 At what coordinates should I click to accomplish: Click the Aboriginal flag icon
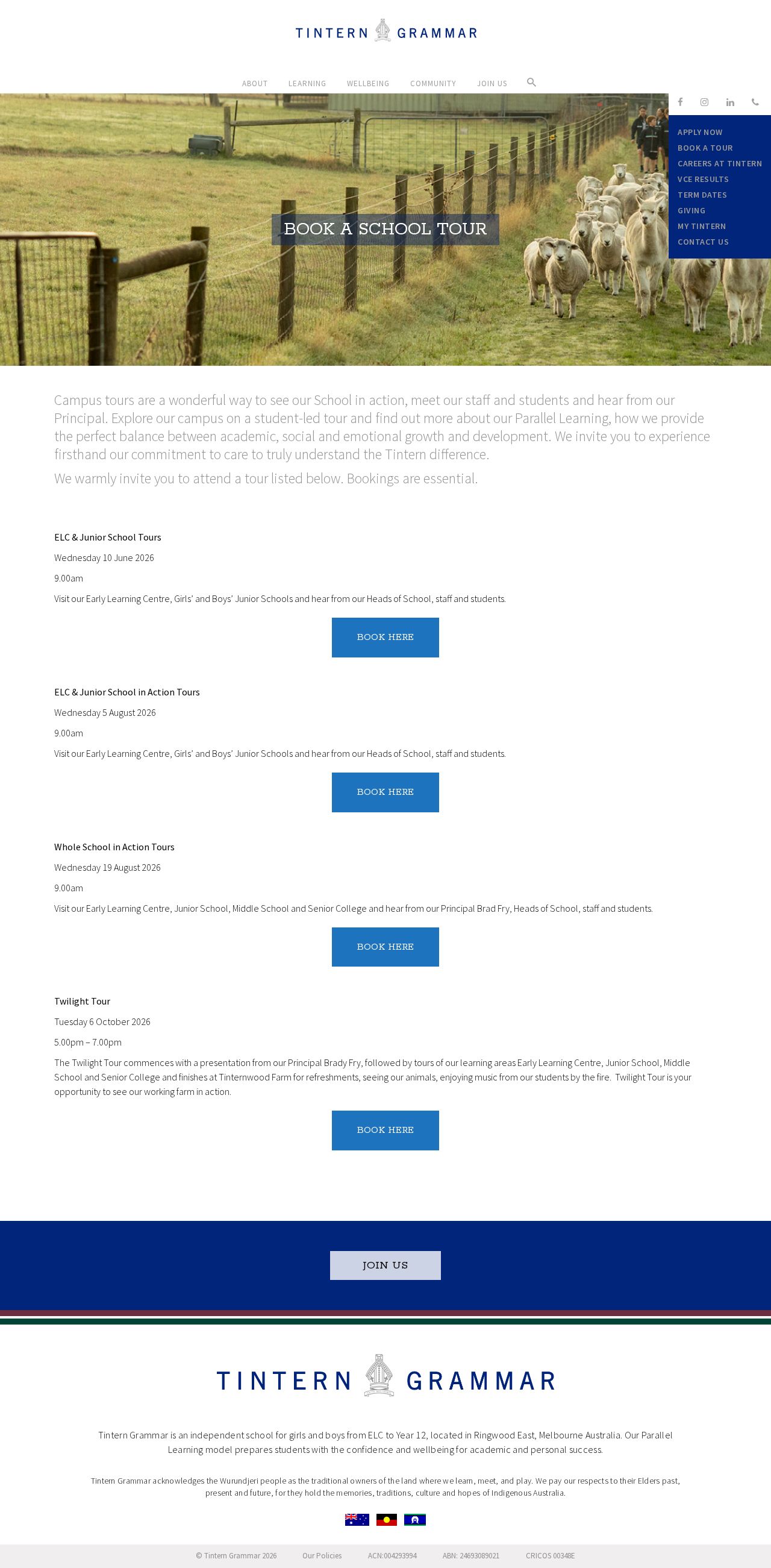(386, 1519)
